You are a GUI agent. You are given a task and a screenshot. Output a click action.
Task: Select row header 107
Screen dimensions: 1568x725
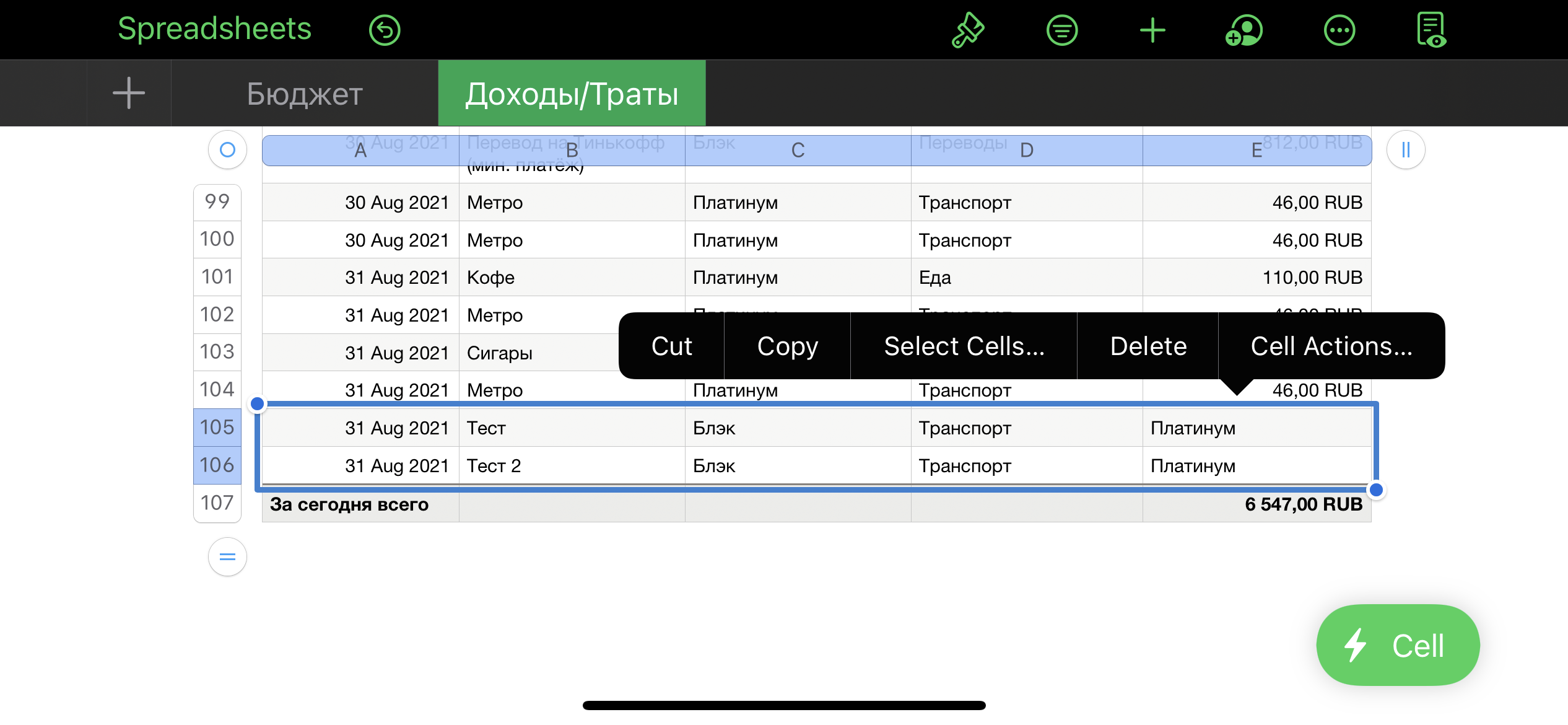tap(217, 503)
